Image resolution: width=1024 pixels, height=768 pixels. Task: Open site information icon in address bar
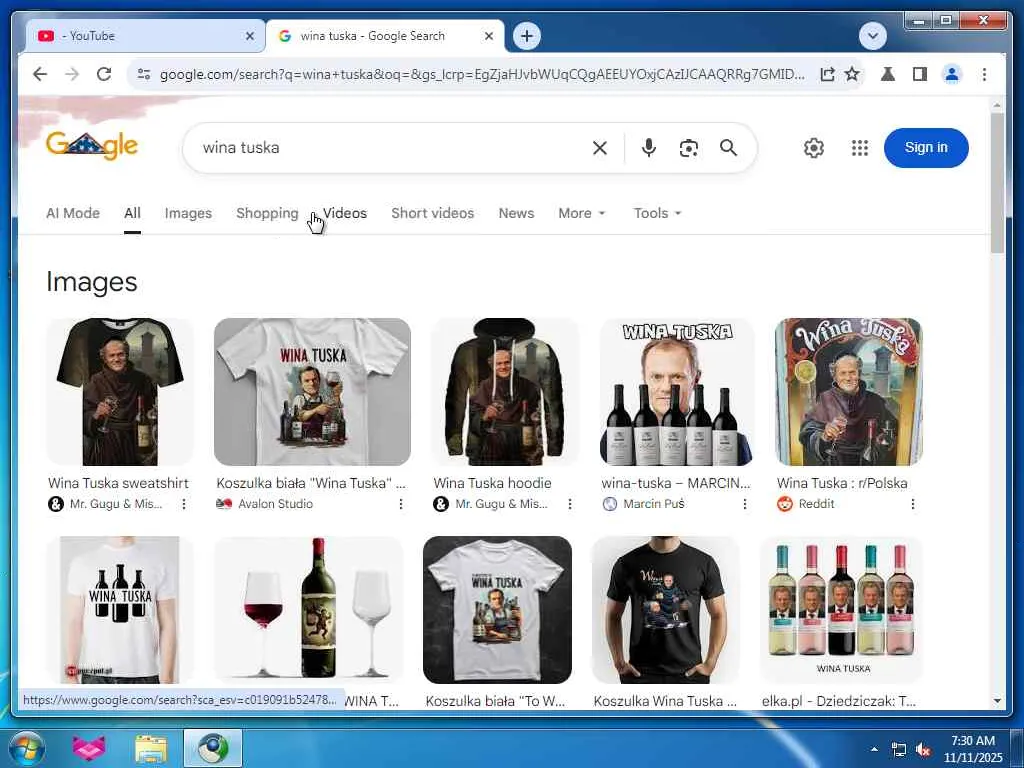coord(144,74)
